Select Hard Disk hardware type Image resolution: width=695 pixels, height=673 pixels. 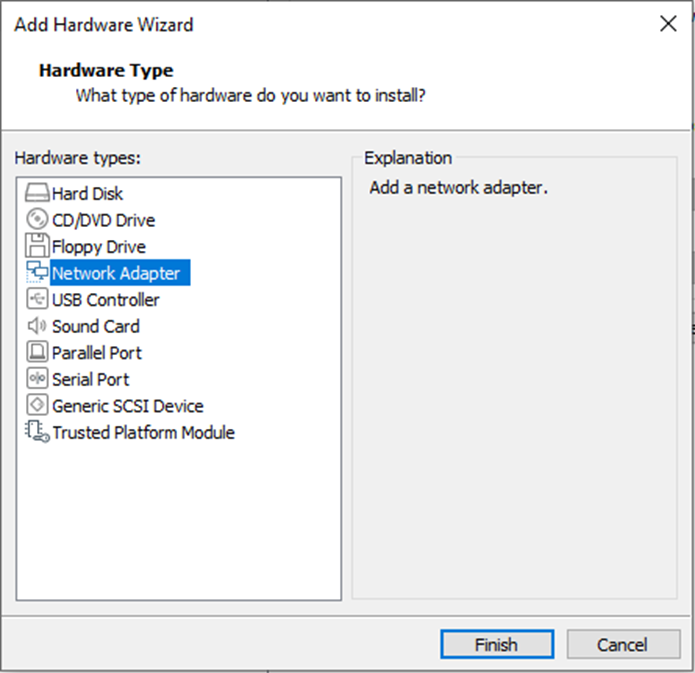pos(87,194)
